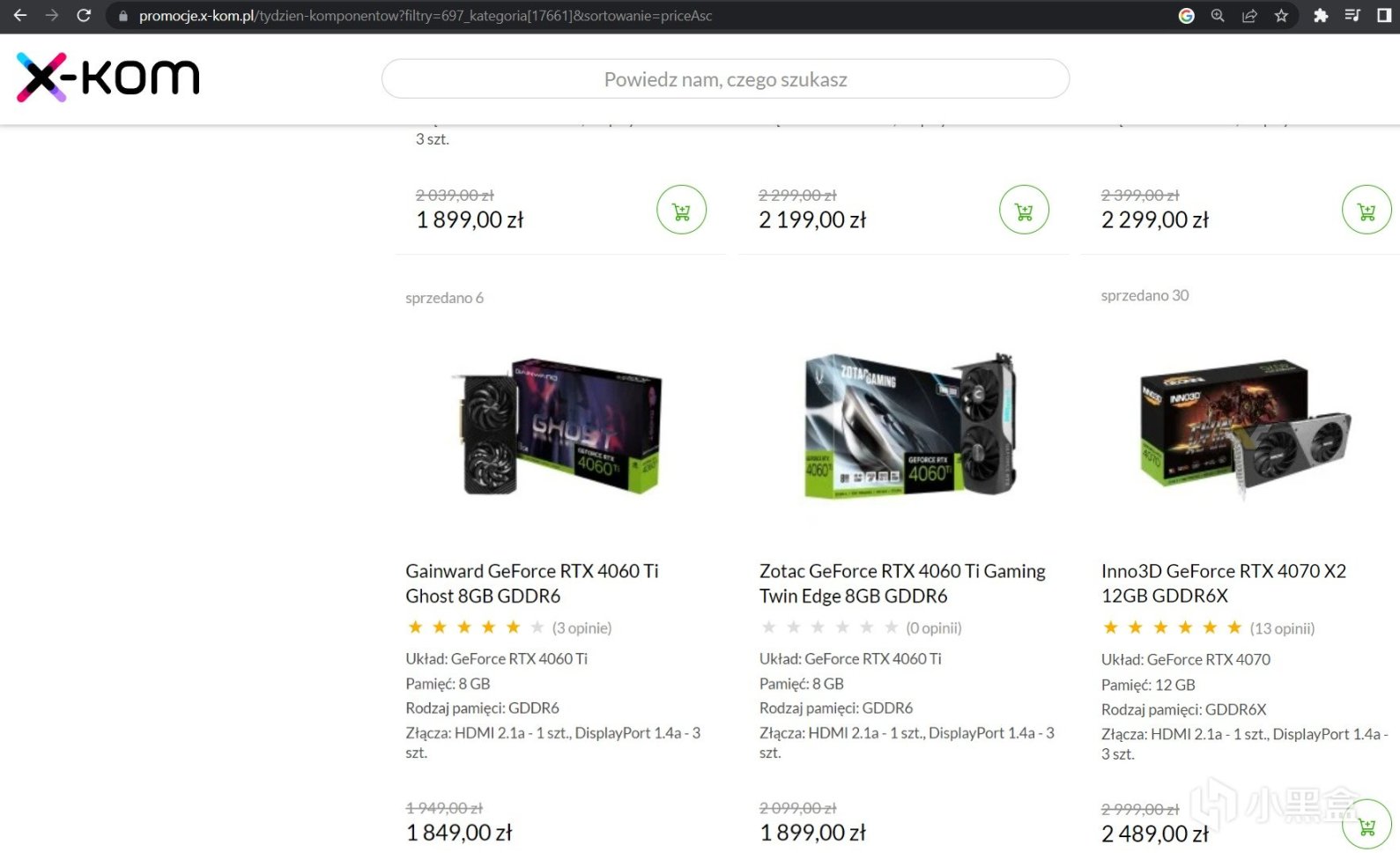Click the zoom magnifier icon in the address bar
Image resolution: width=1400 pixels, height=853 pixels.
coord(1218,16)
